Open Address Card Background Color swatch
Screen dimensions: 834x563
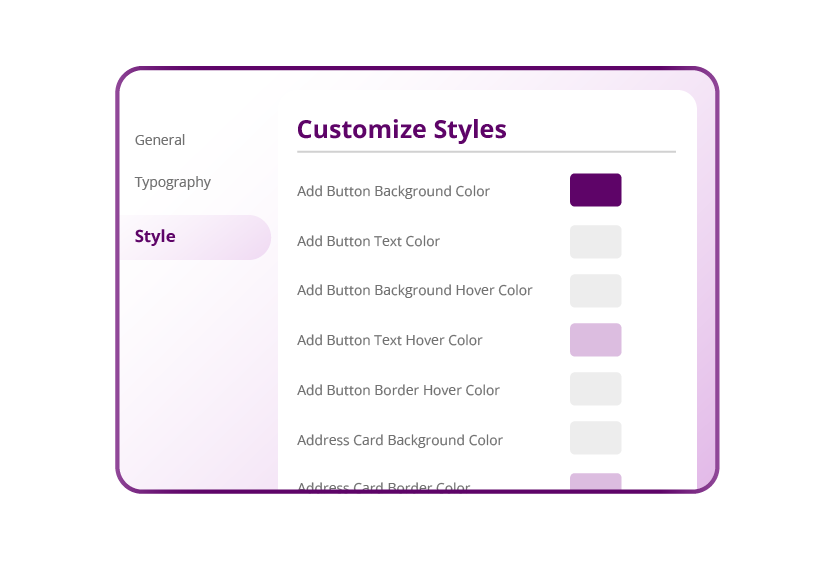pyautogui.click(x=595, y=438)
